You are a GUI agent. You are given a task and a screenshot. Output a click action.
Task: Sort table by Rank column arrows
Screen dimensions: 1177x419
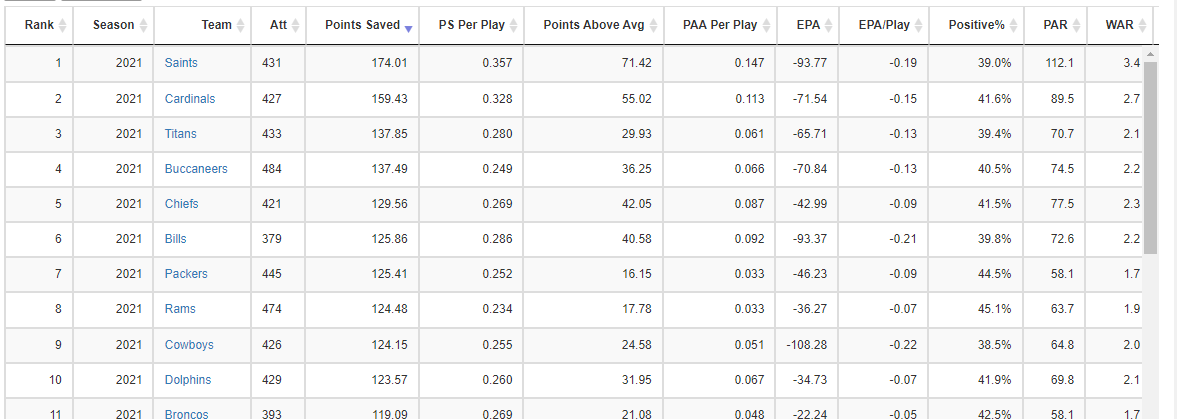click(62, 26)
